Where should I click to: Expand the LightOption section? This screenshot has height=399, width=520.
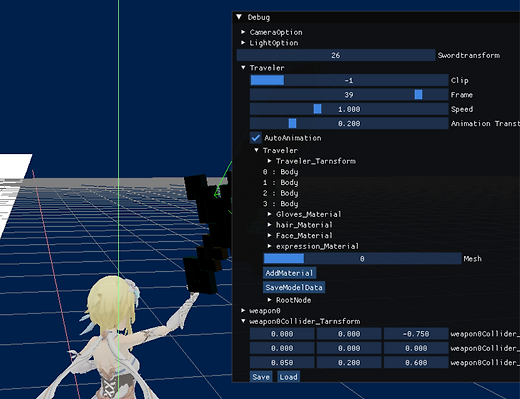pos(243,43)
